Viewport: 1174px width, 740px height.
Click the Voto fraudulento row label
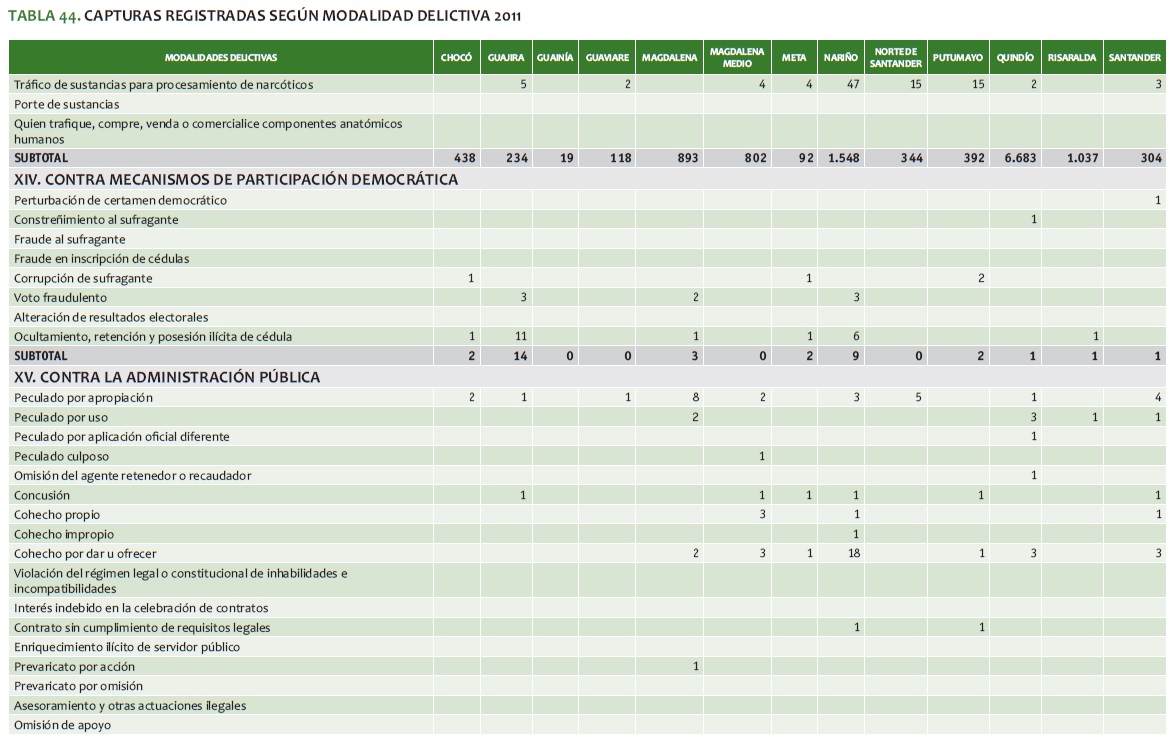(x=61, y=298)
